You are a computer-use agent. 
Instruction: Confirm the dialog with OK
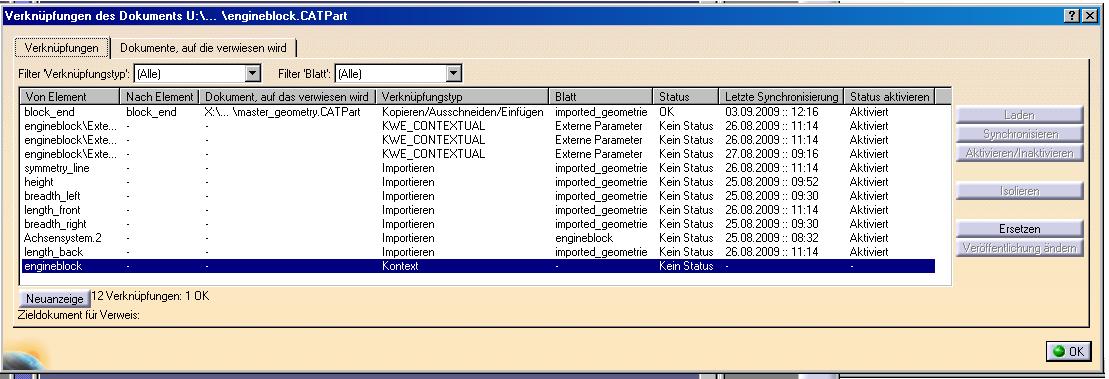1068,351
